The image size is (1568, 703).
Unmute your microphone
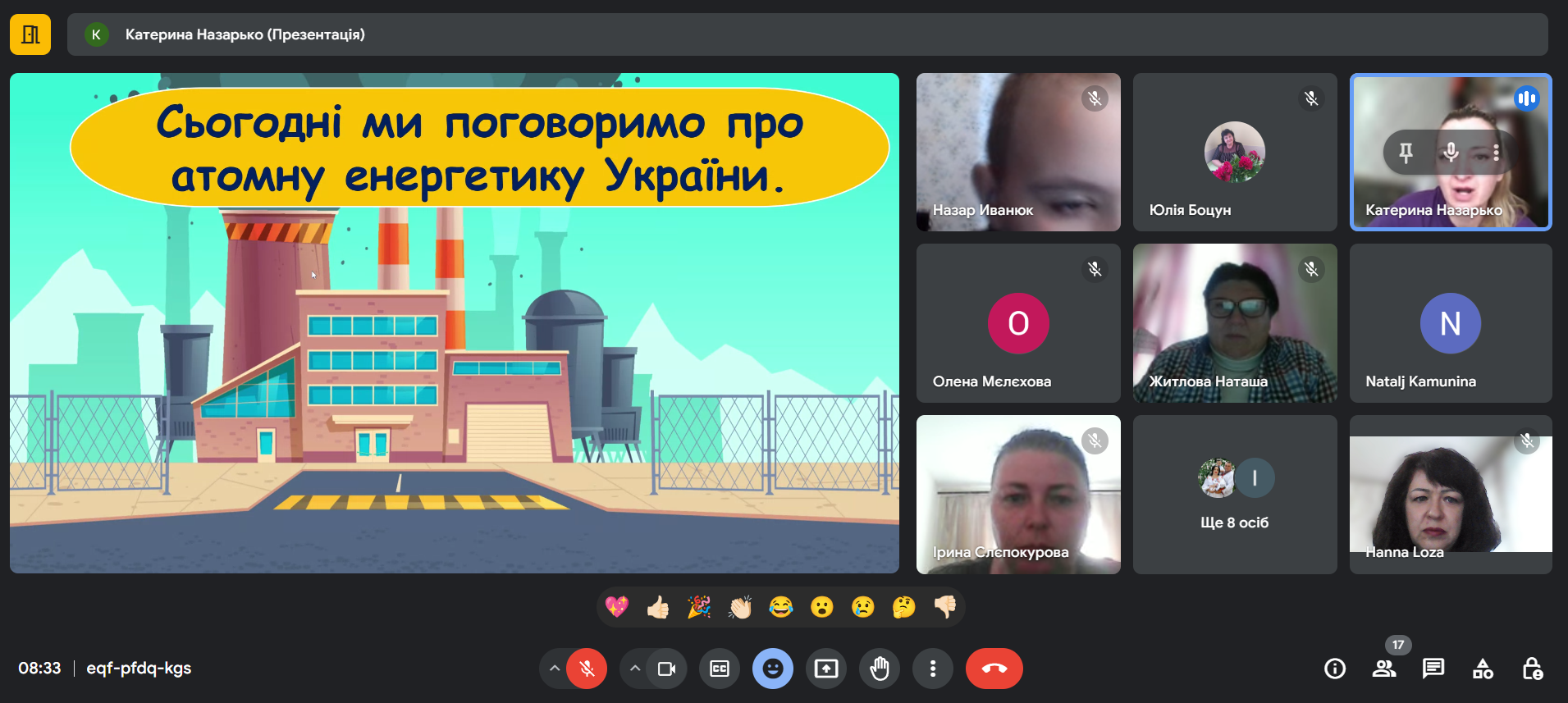[587, 669]
